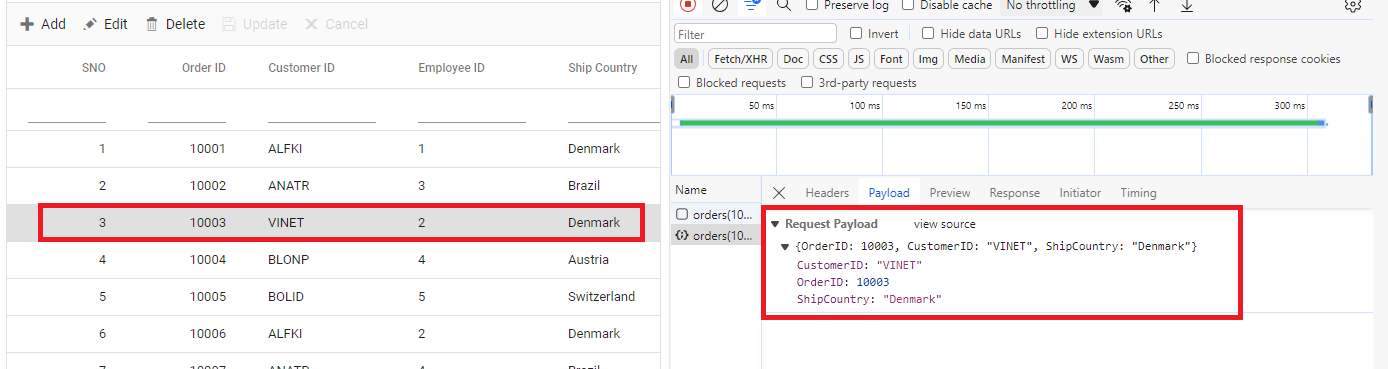Check the Invert filter option
Viewport: 1388px width, 369px height.
point(856,33)
